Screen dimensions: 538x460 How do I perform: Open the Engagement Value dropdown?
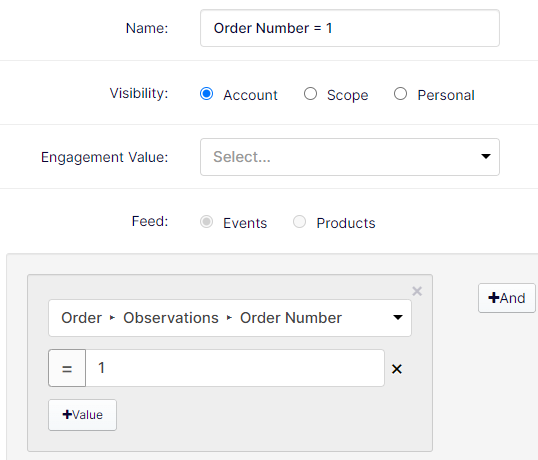click(350, 157)
